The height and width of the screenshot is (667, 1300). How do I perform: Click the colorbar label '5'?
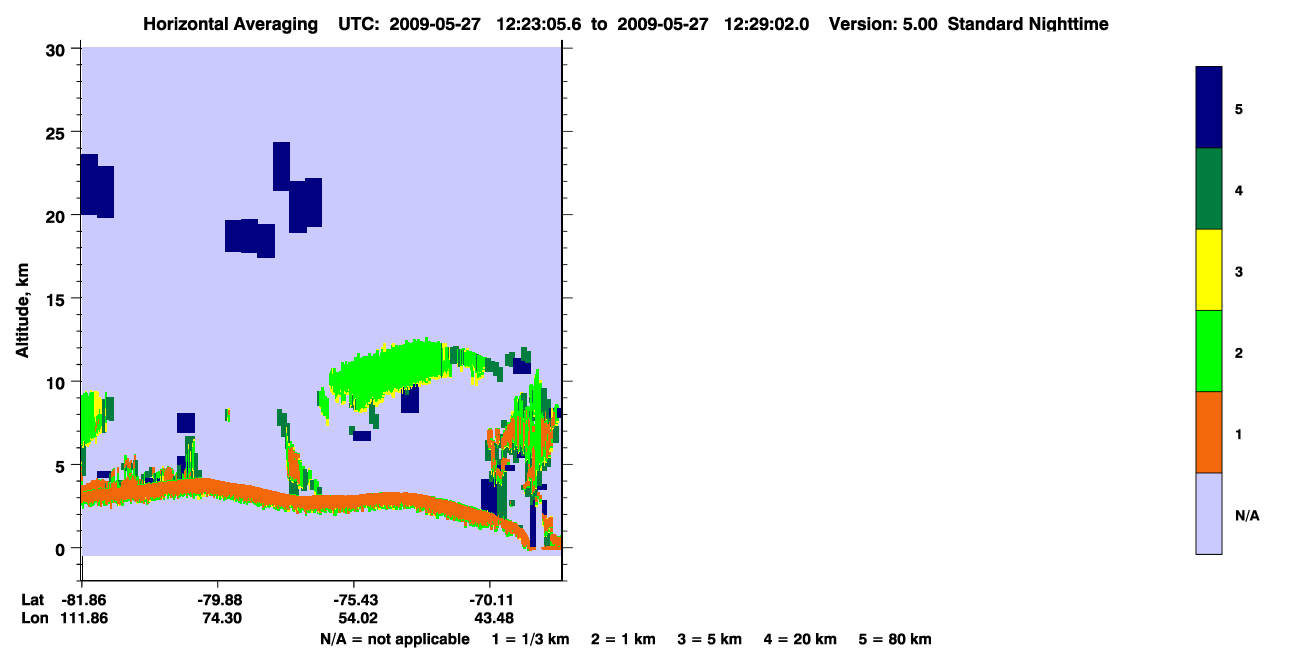coord(1239,108)
